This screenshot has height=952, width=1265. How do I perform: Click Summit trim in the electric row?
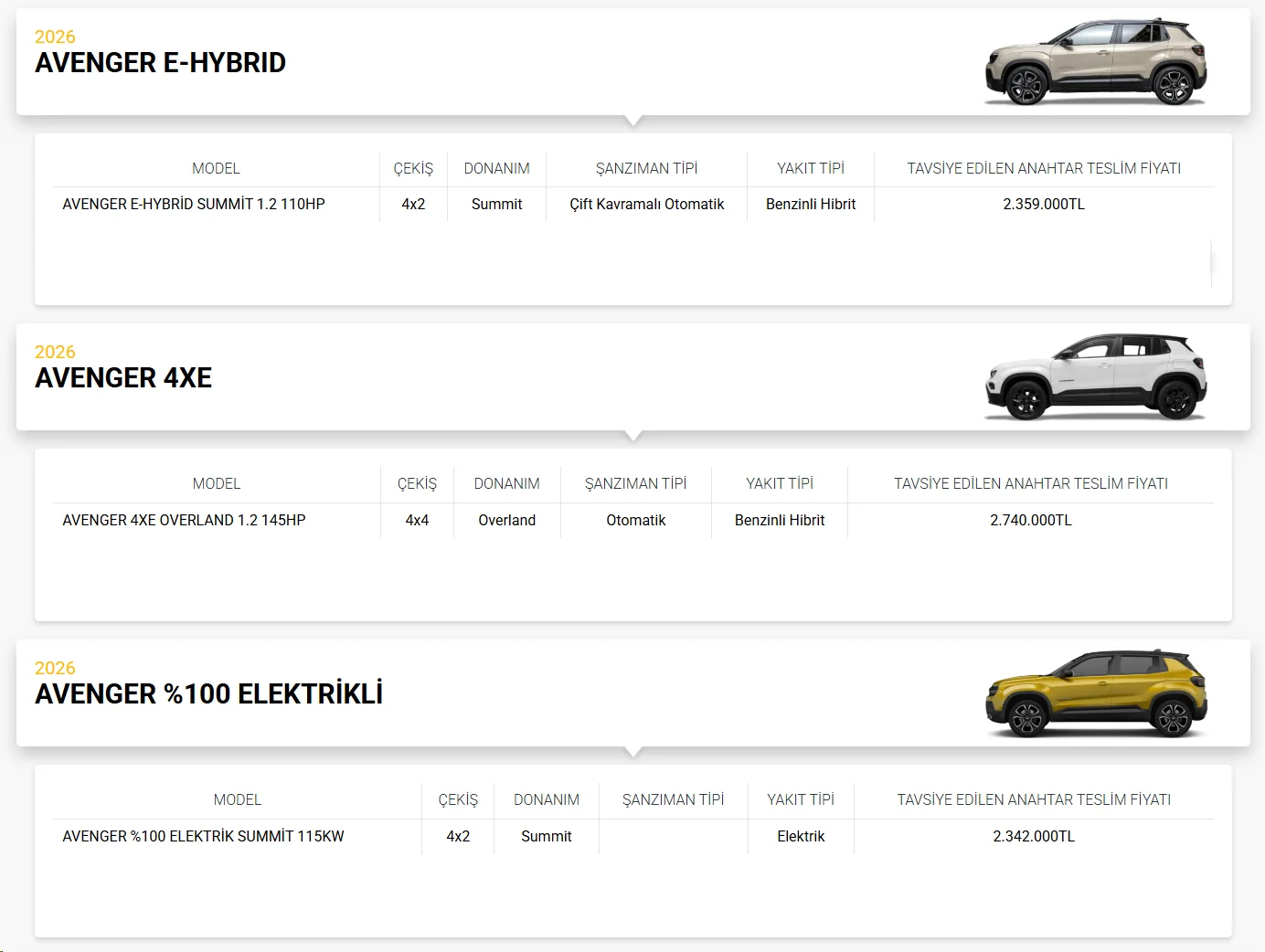(547, 836)
